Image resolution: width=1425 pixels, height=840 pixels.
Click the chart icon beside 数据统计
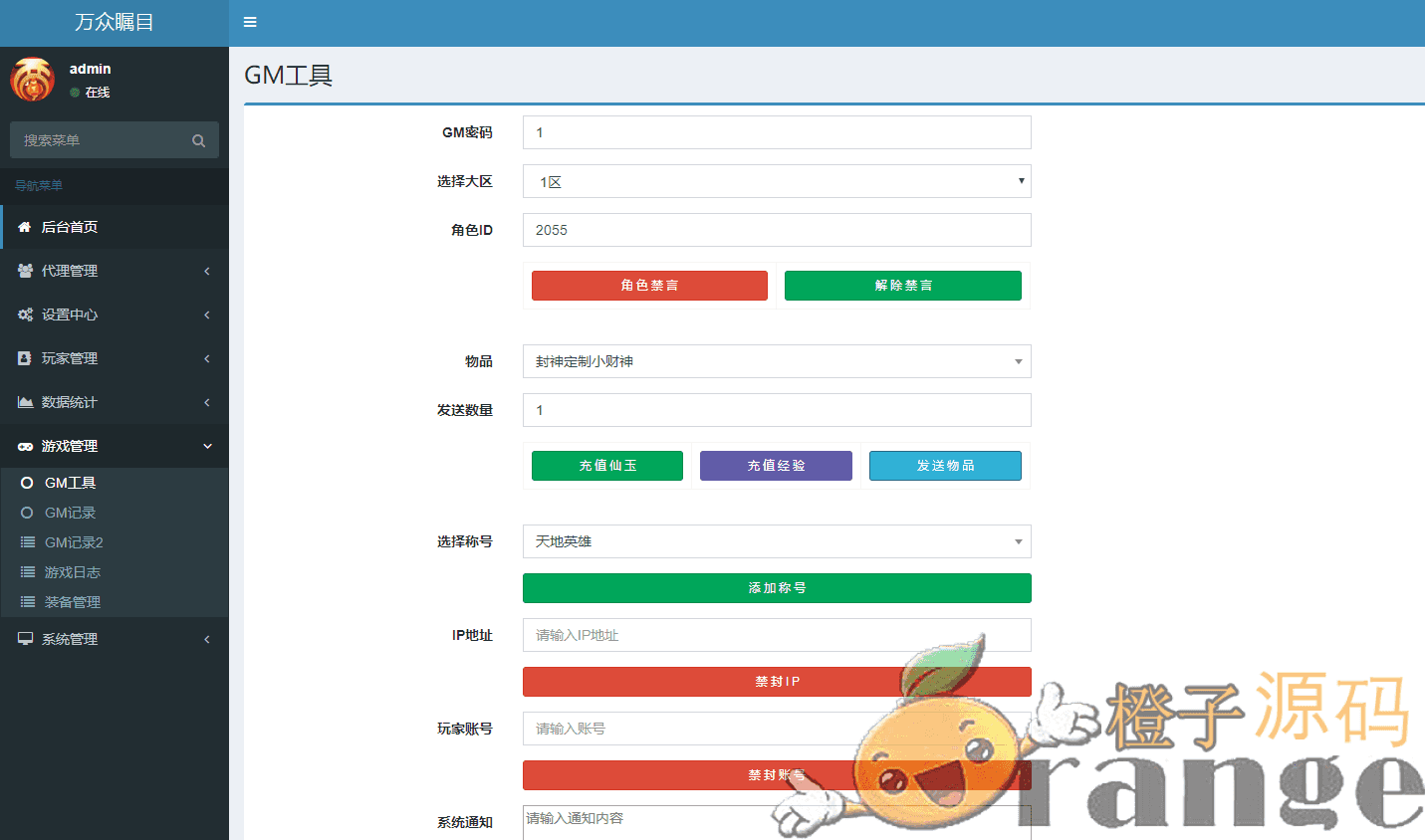coord(25,402)
